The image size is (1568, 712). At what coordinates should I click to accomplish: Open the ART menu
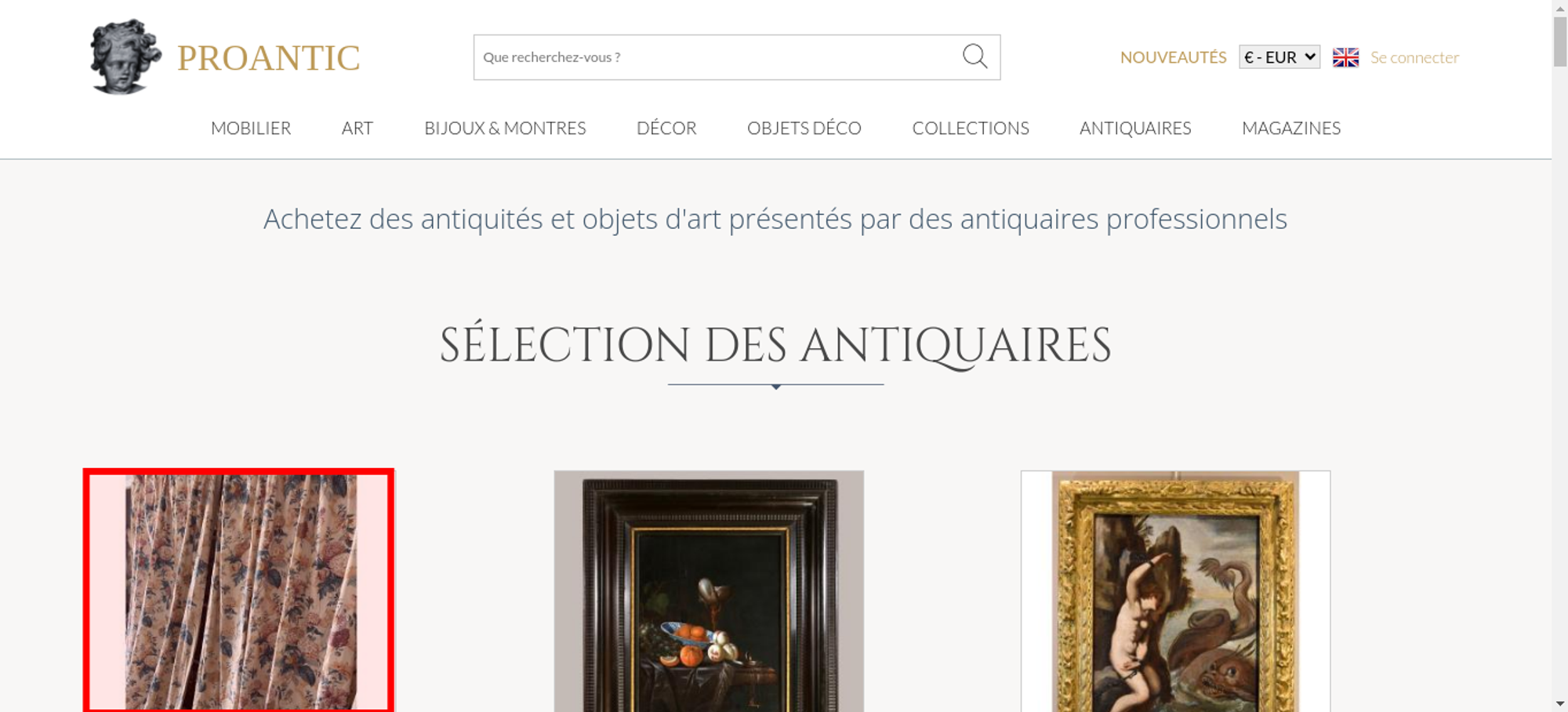358,128
